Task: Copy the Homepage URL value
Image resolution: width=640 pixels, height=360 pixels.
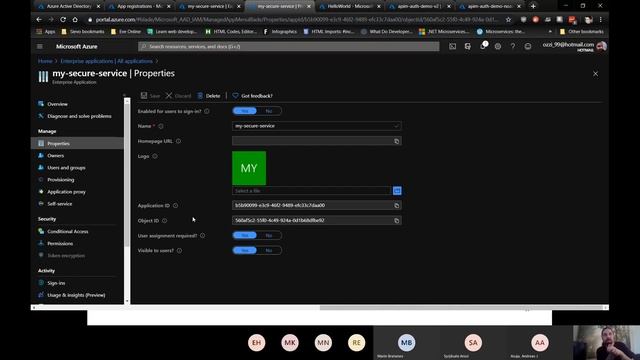Action: [396, 141]
